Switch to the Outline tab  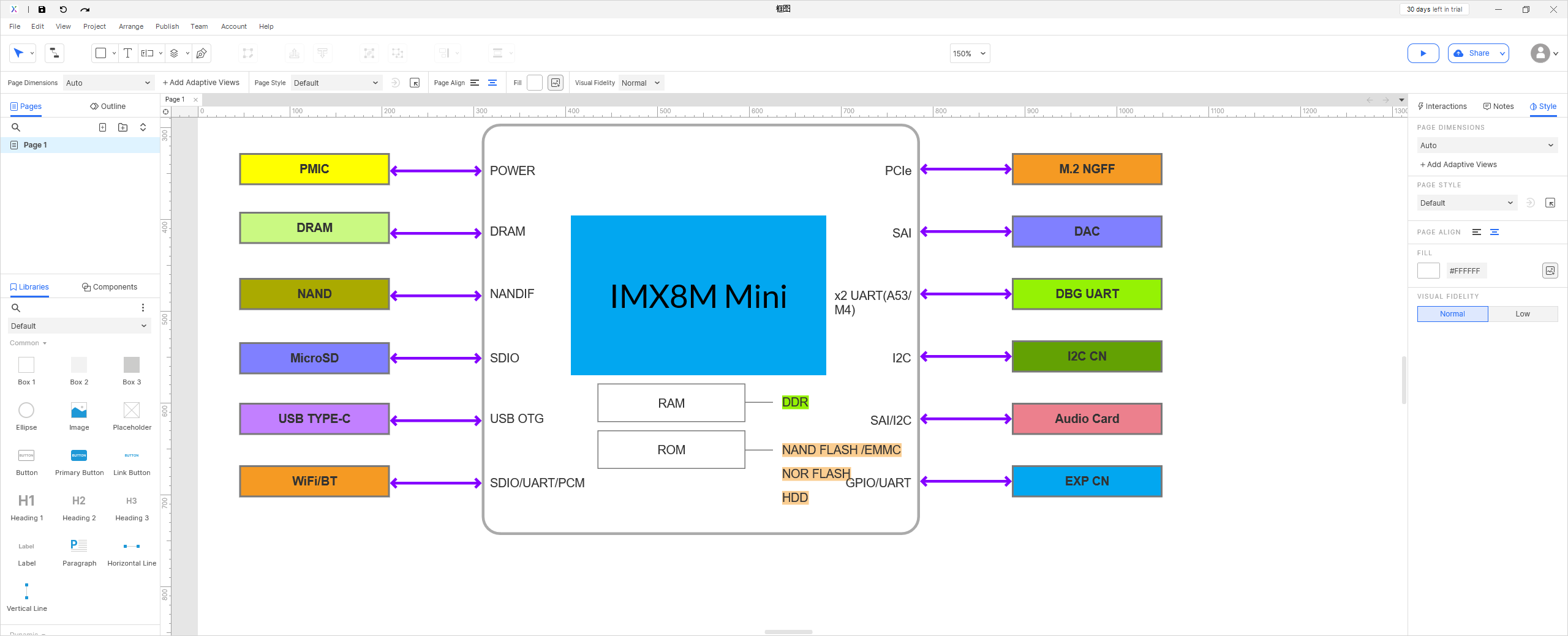click(108, 107)
